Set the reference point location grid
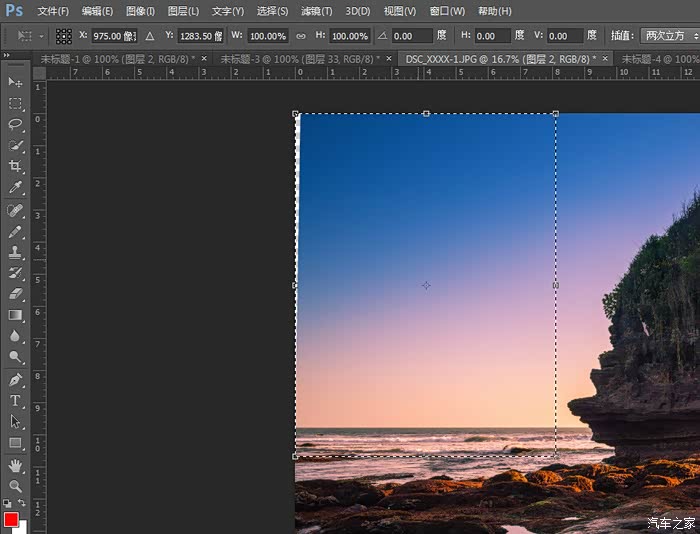 point(63,36)
